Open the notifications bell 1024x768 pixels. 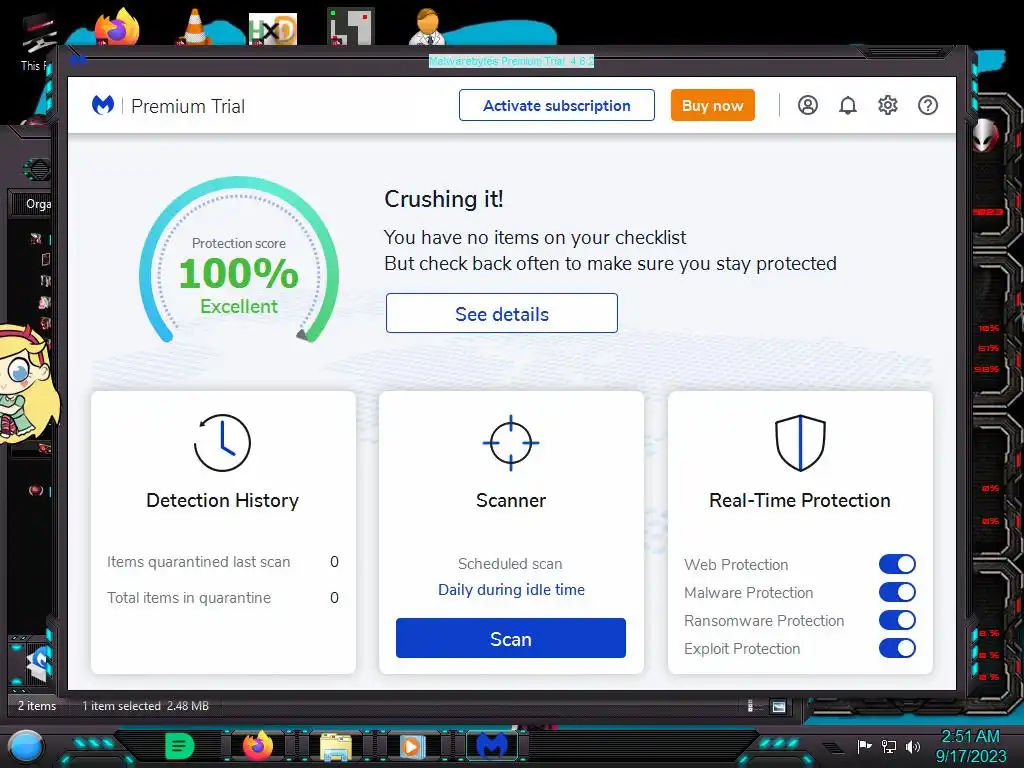pyautogui.click(x=848, y=105)
